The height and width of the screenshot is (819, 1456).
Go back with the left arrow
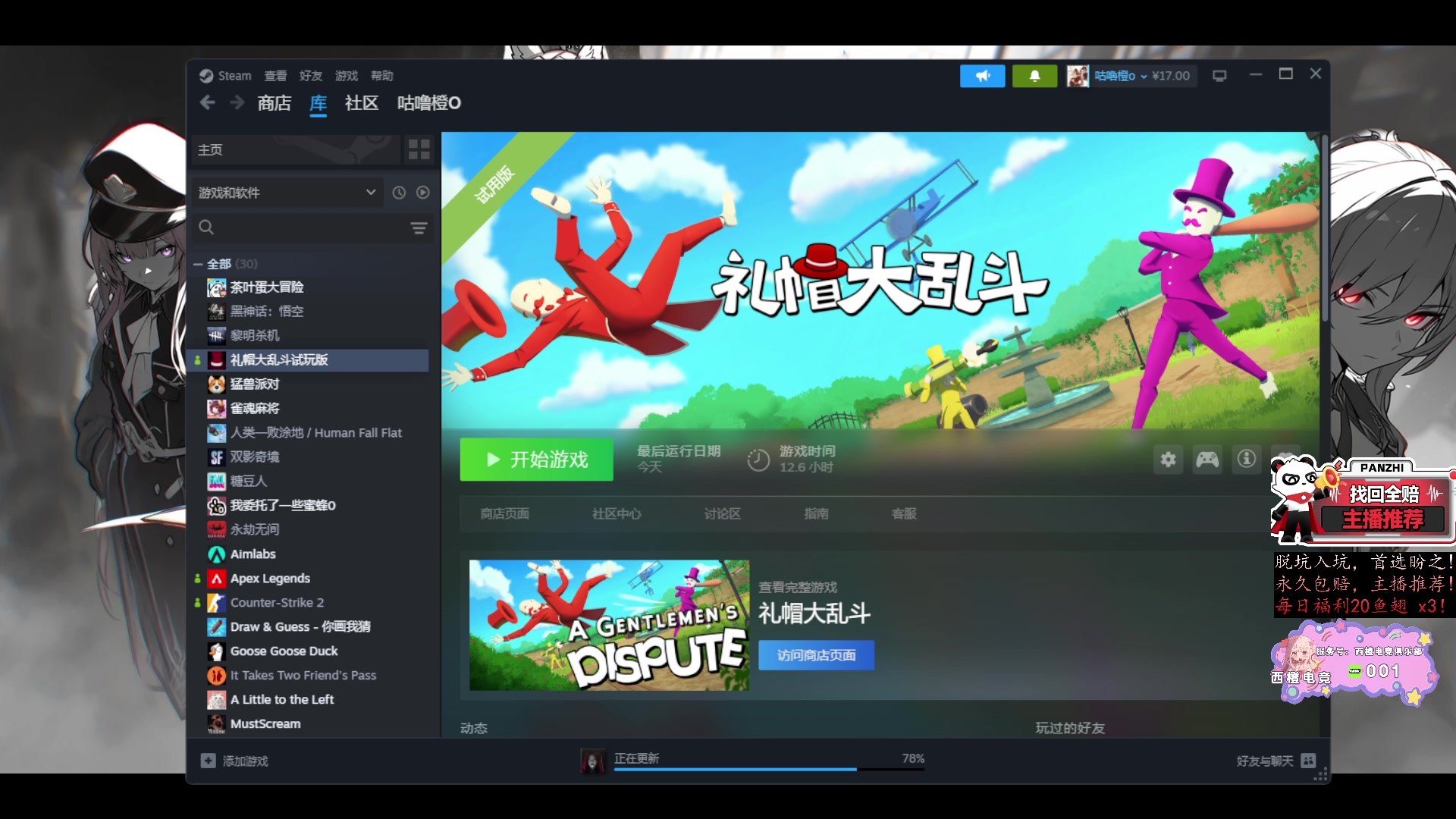click(x=208, y=102)
